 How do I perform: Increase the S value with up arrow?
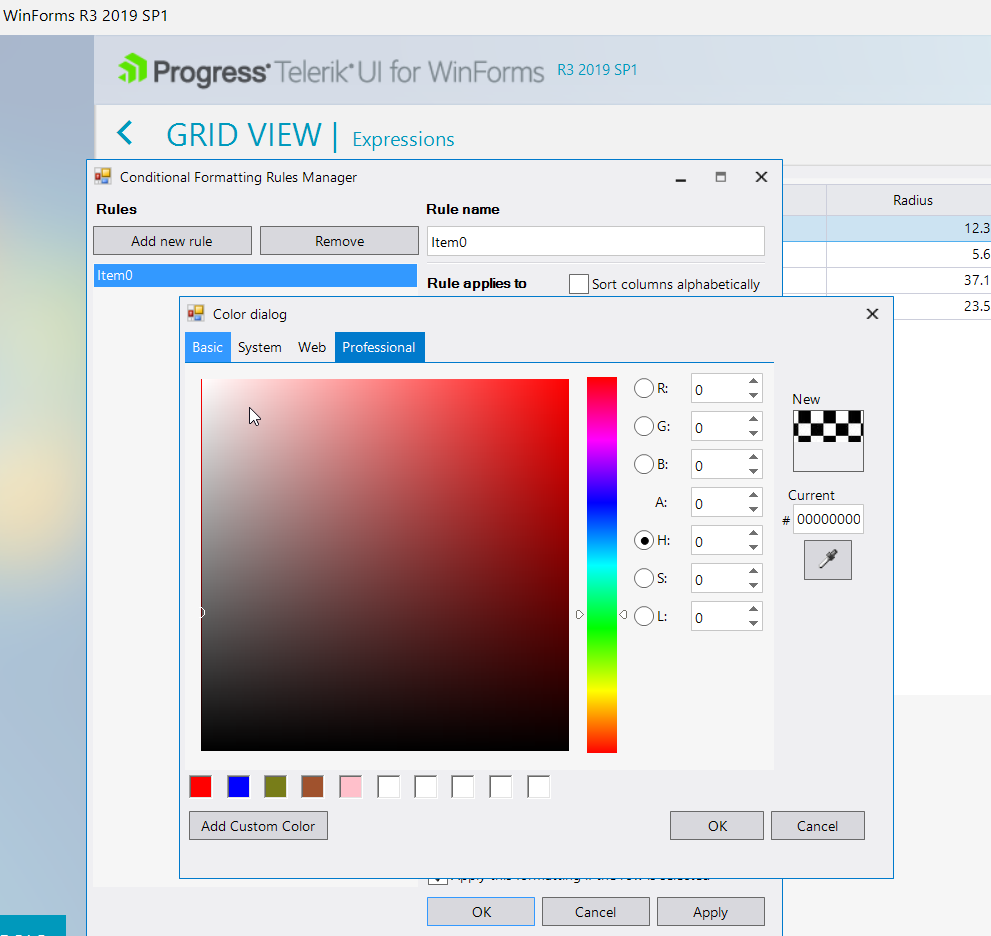tap(753, 571)
